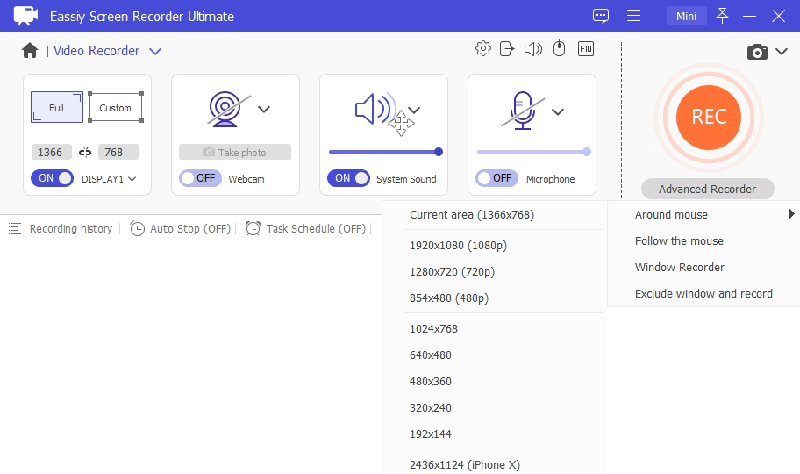Open the record settings gear icon

pos(483,48)
